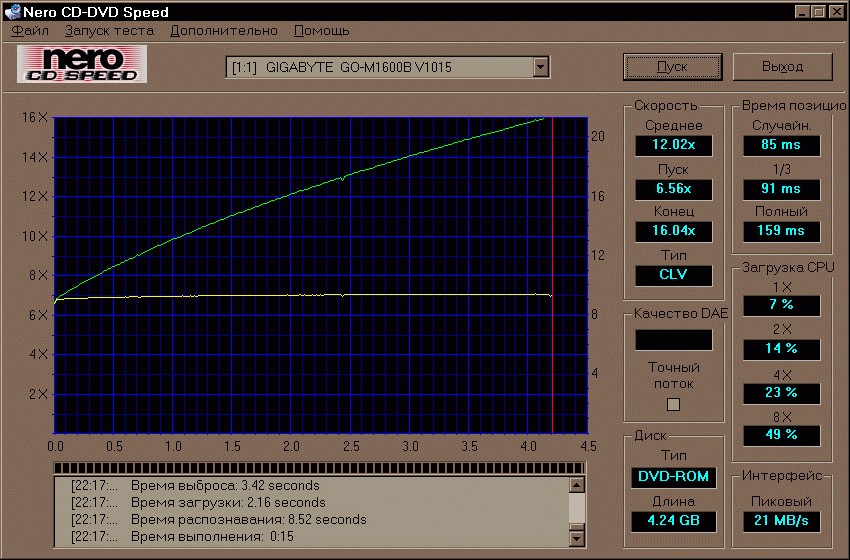The image size is (850, 560).
Task: Click the log scrollbar down arrow
Action: 577,538
